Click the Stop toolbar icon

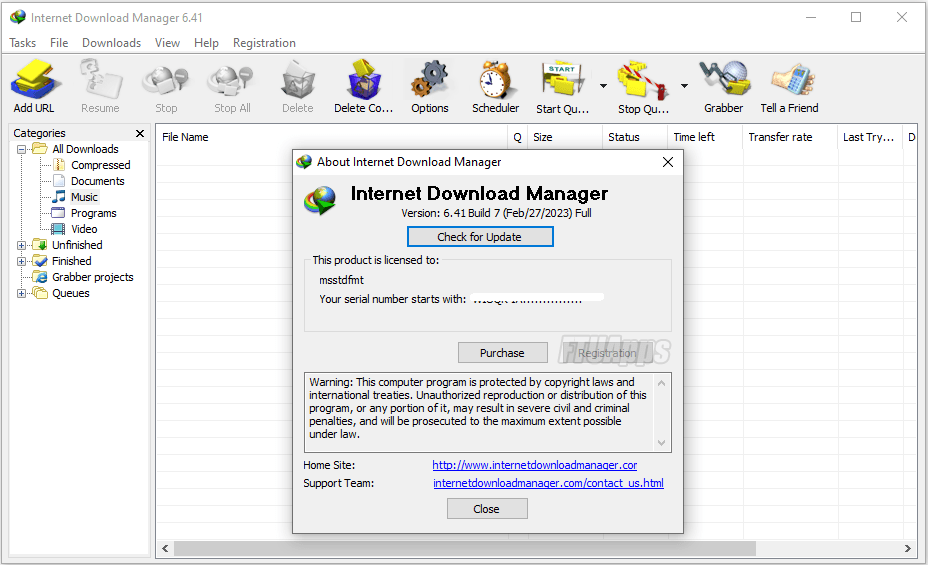pyautogui.click(x=166, y=81)
